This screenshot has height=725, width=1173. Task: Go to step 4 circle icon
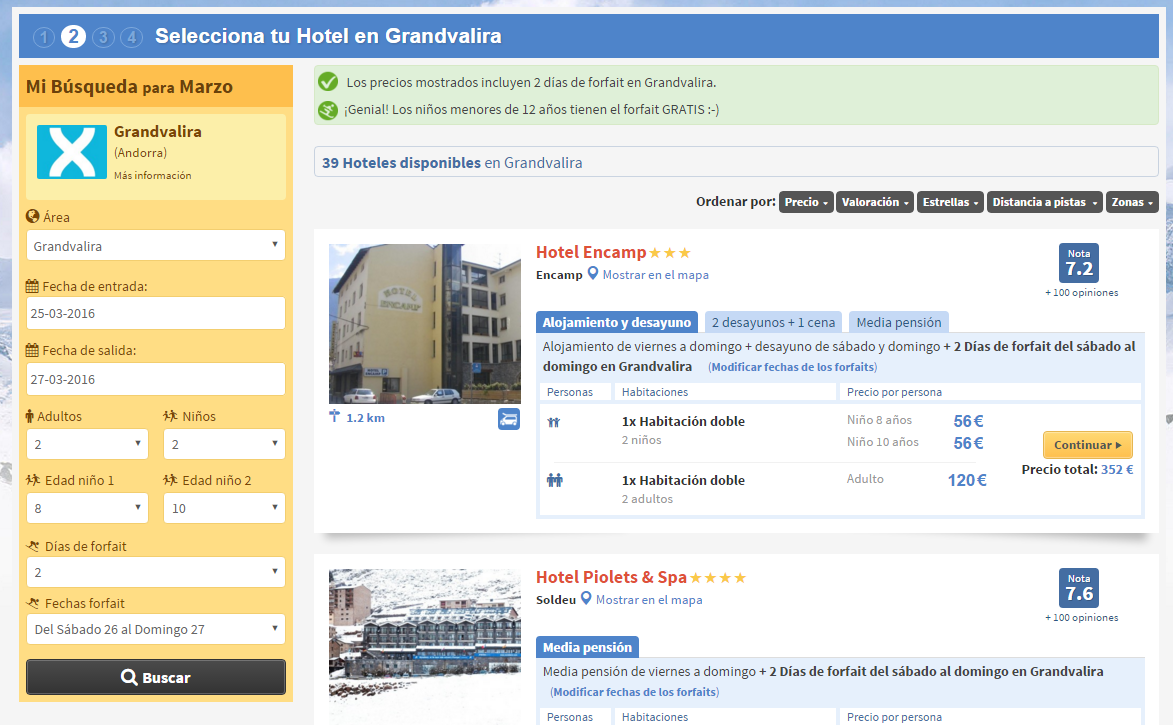132,37
